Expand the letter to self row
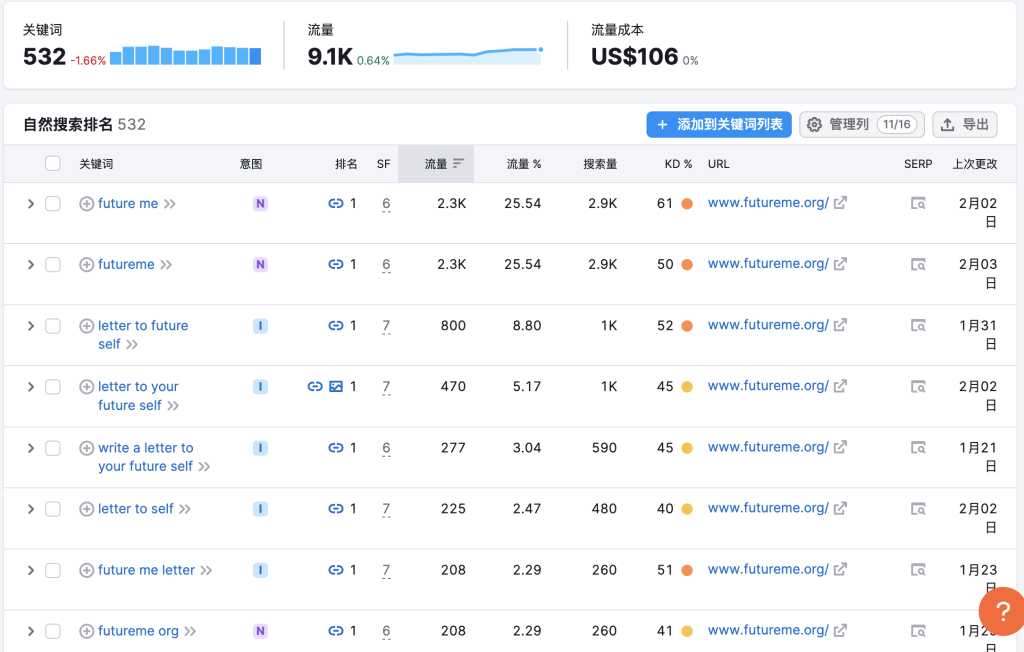This screenshot has width=1024, height=652. pyautogui.click(x=30, y=509)
